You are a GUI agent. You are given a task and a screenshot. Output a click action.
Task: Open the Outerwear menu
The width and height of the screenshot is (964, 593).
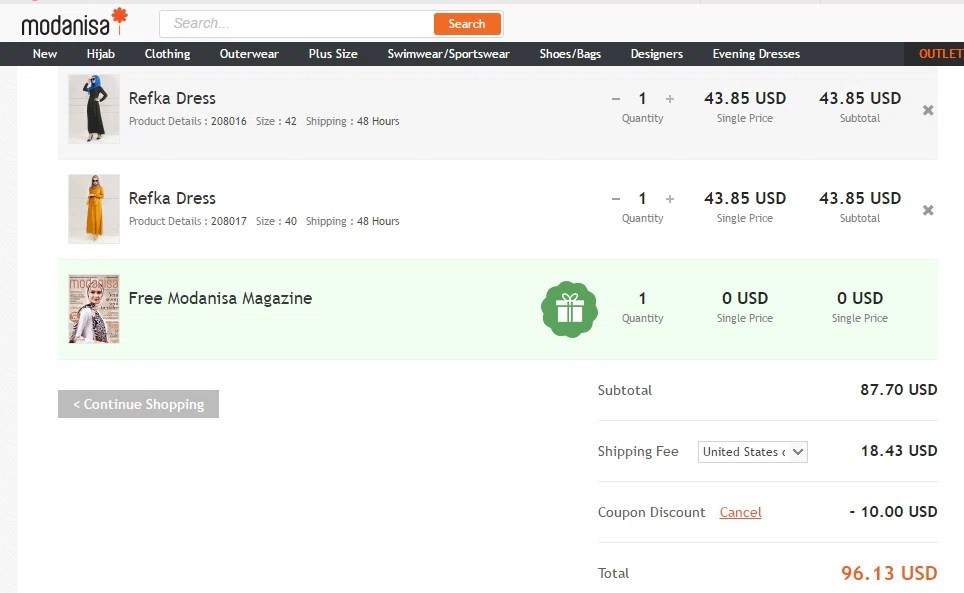[x=249, y=54]
